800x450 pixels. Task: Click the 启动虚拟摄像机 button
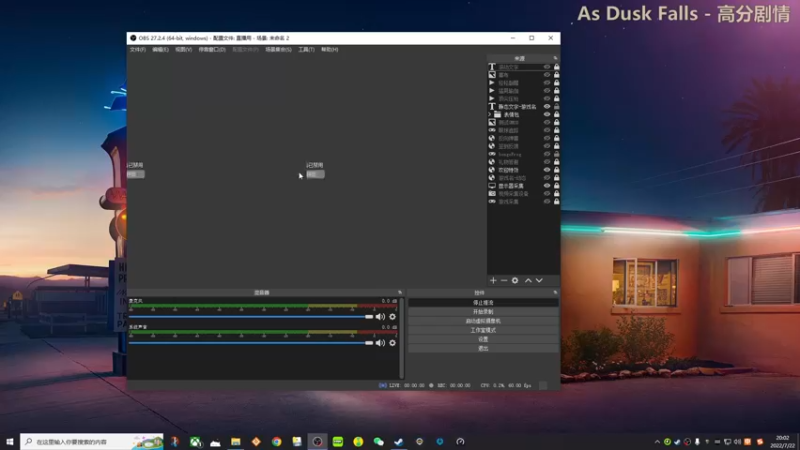(x=483, y=321)
